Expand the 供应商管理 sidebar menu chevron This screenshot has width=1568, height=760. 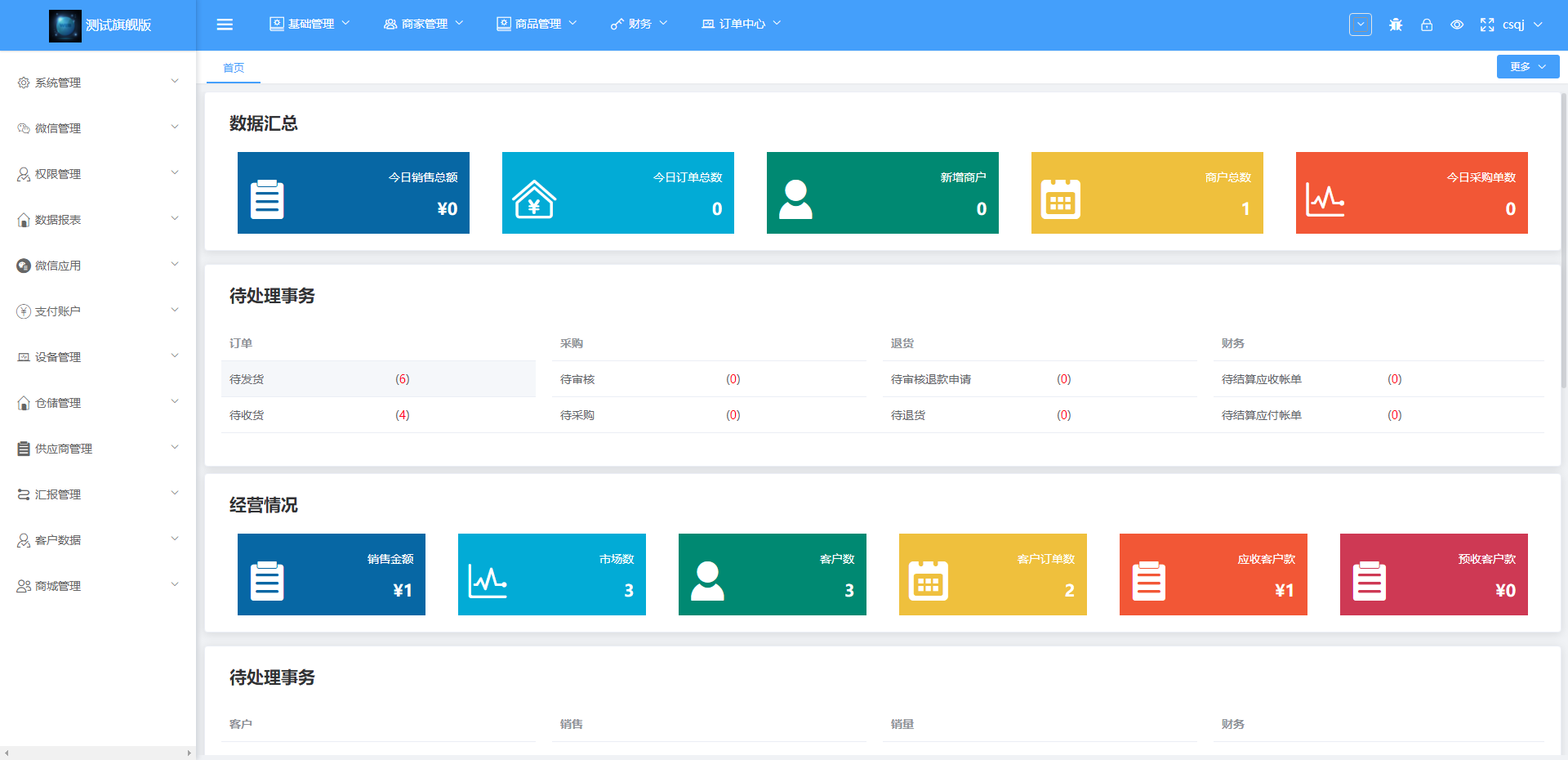coord(174,447)
